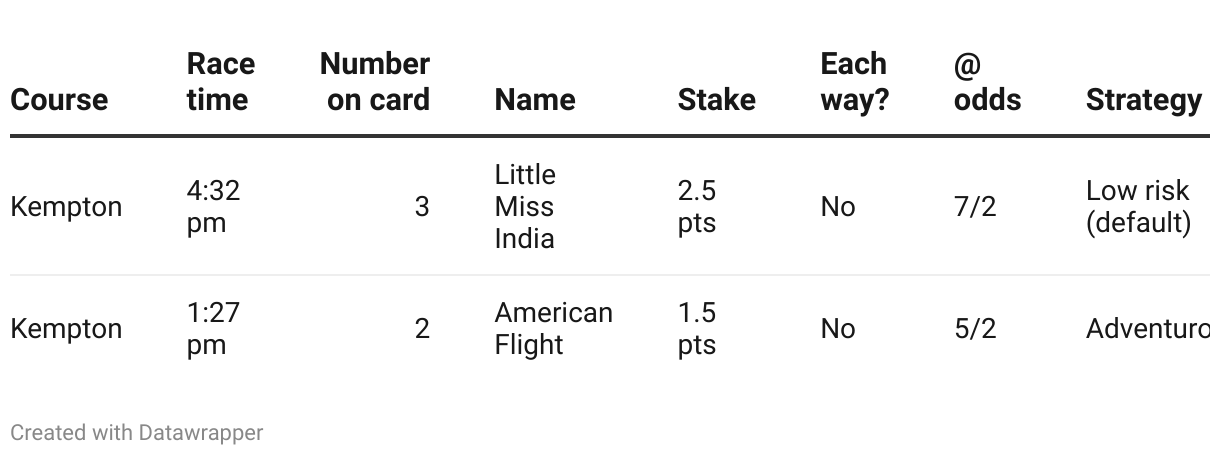This screenshot has height=456, width=1220.
Task: Click the 4:32 pm race time cell
Action: coord(213,206)
